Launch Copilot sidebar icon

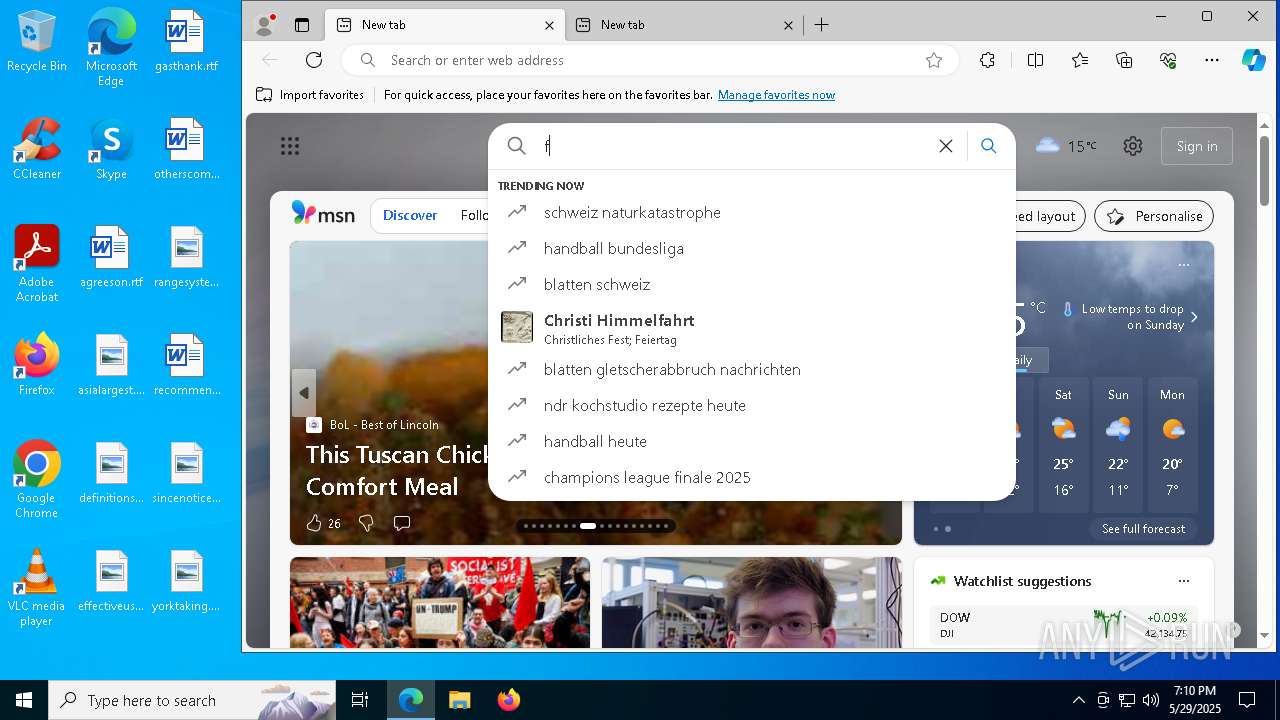click(1254, 60)
